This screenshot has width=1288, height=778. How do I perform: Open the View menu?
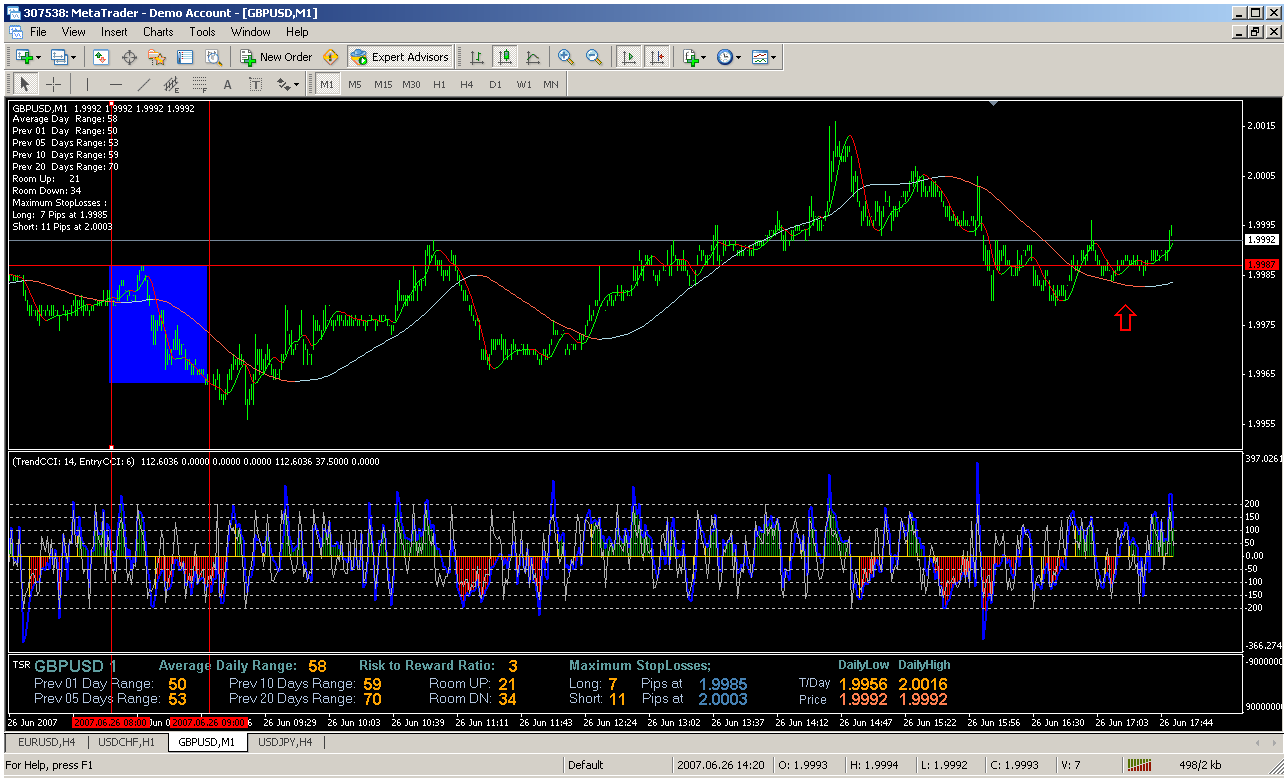(x=73, y=32)
